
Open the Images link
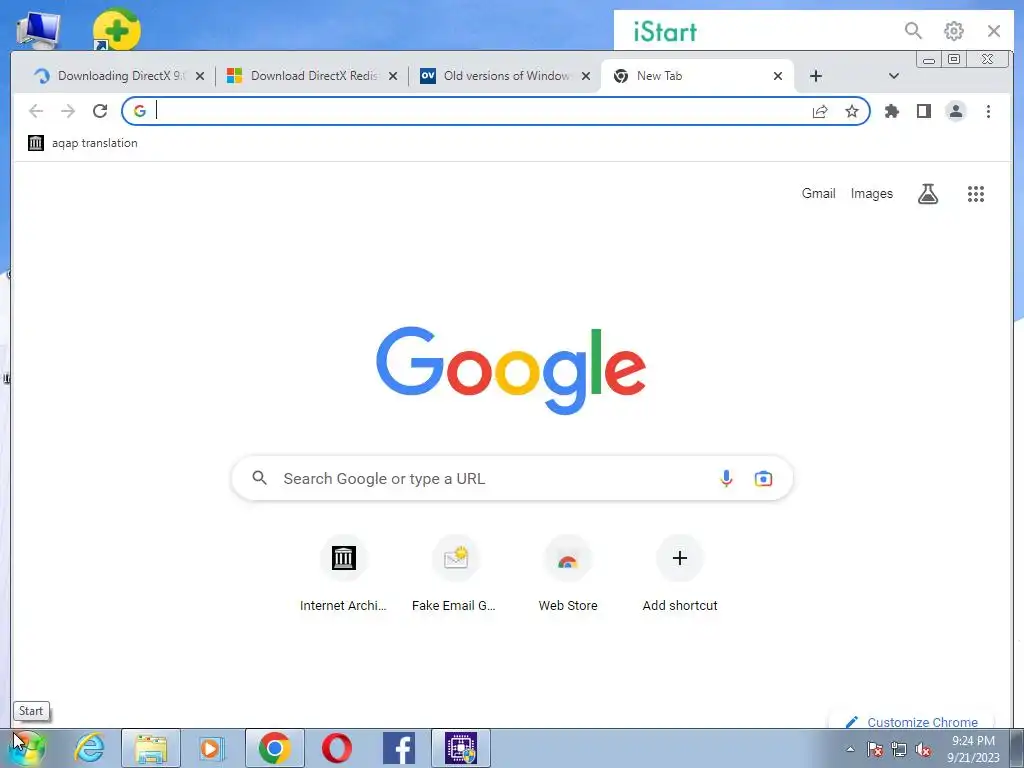point(871,193)
